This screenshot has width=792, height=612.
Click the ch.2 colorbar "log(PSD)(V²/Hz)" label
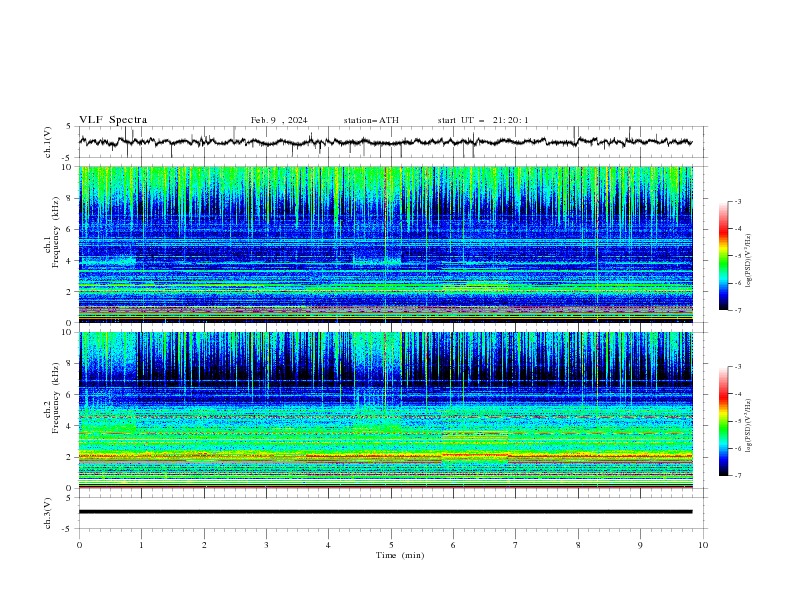748,426
